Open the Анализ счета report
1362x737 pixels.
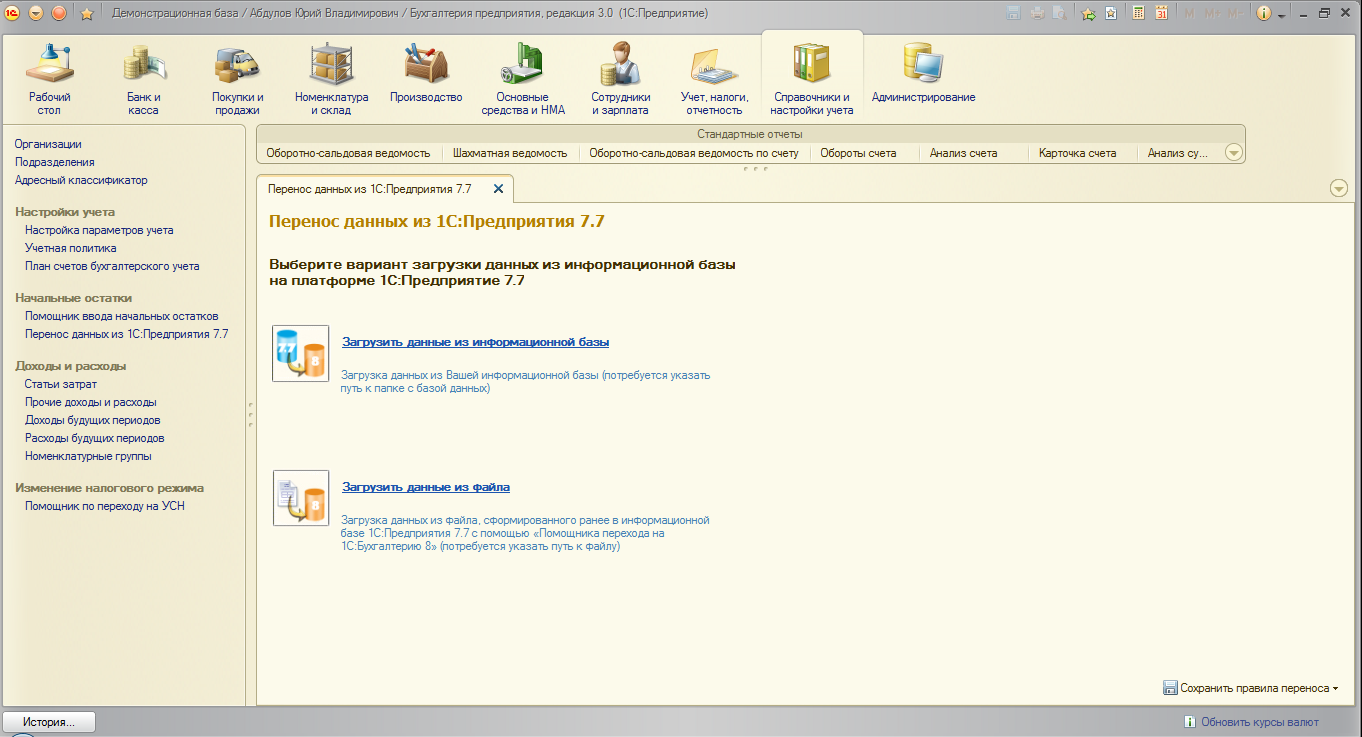coord(964,153)
